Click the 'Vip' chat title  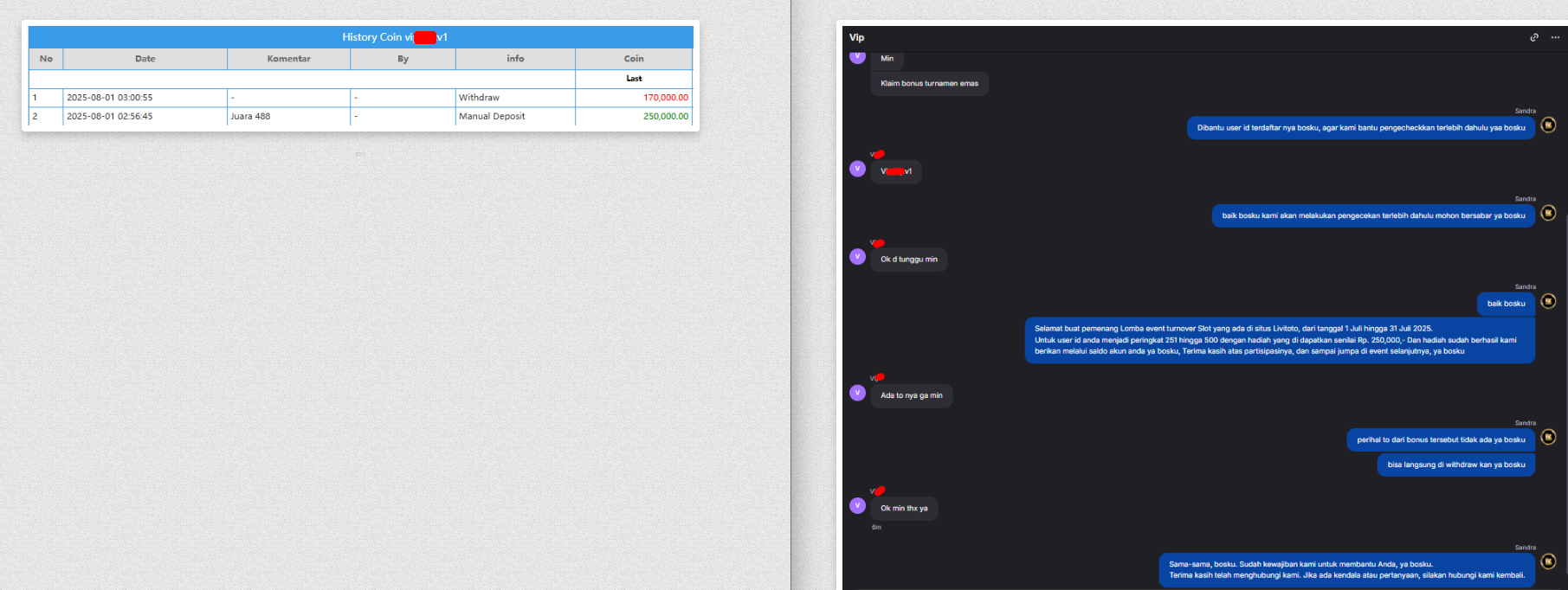pos(856,37)
